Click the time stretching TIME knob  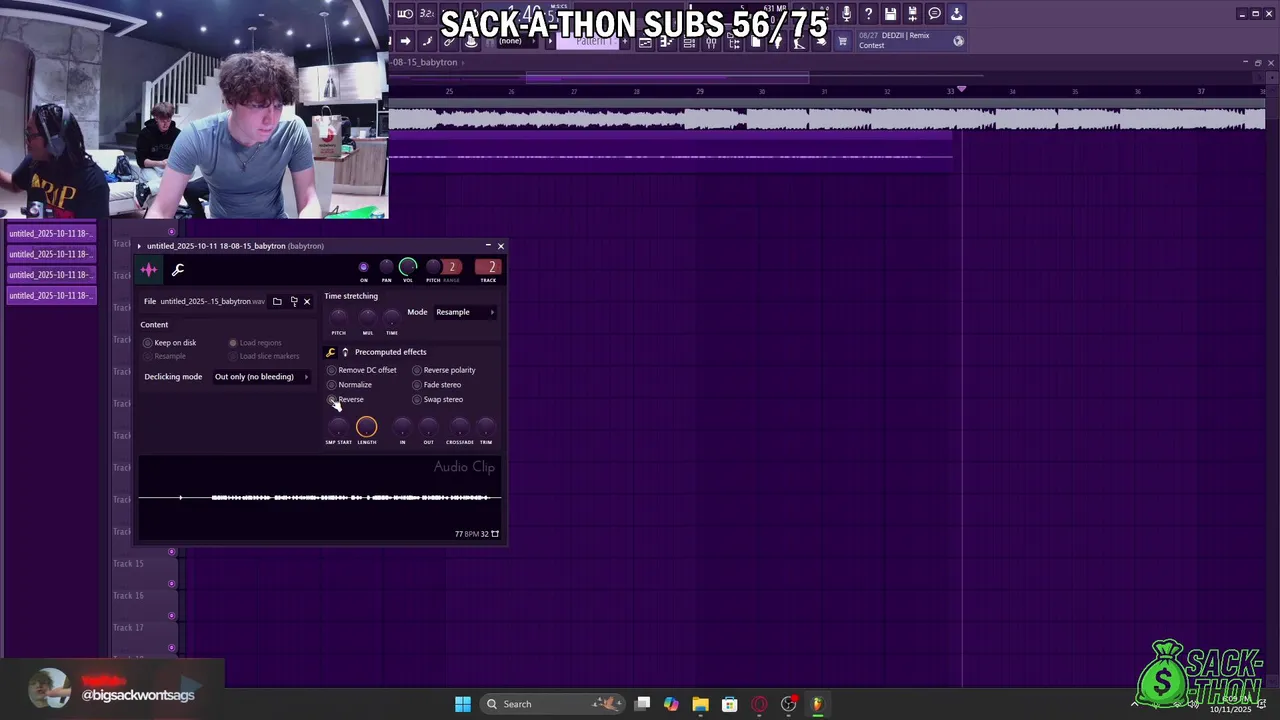coord(392,319)
